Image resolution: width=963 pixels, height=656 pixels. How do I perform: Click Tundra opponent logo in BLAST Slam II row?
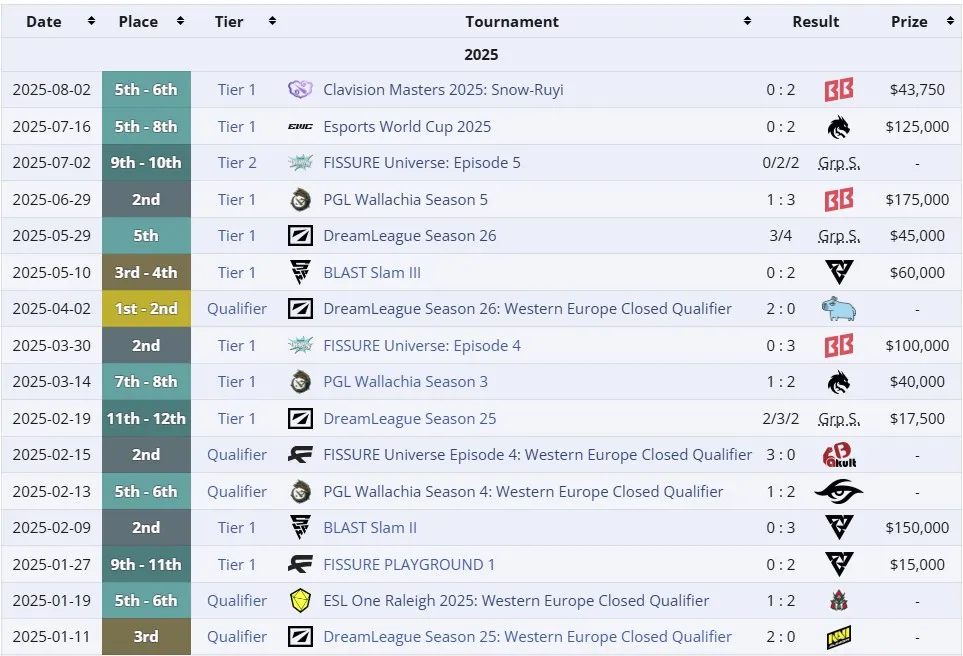[x=839, y=528]
